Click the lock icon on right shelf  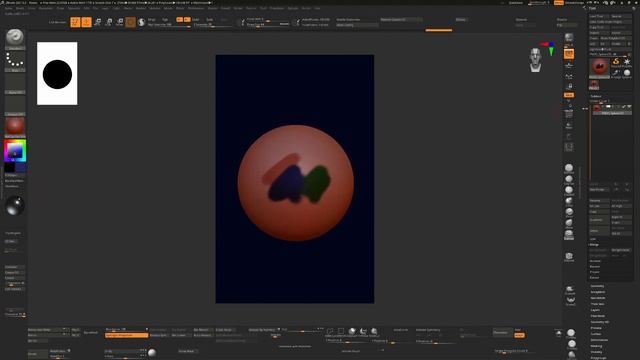pyautogui.click(x=569, y=86)
